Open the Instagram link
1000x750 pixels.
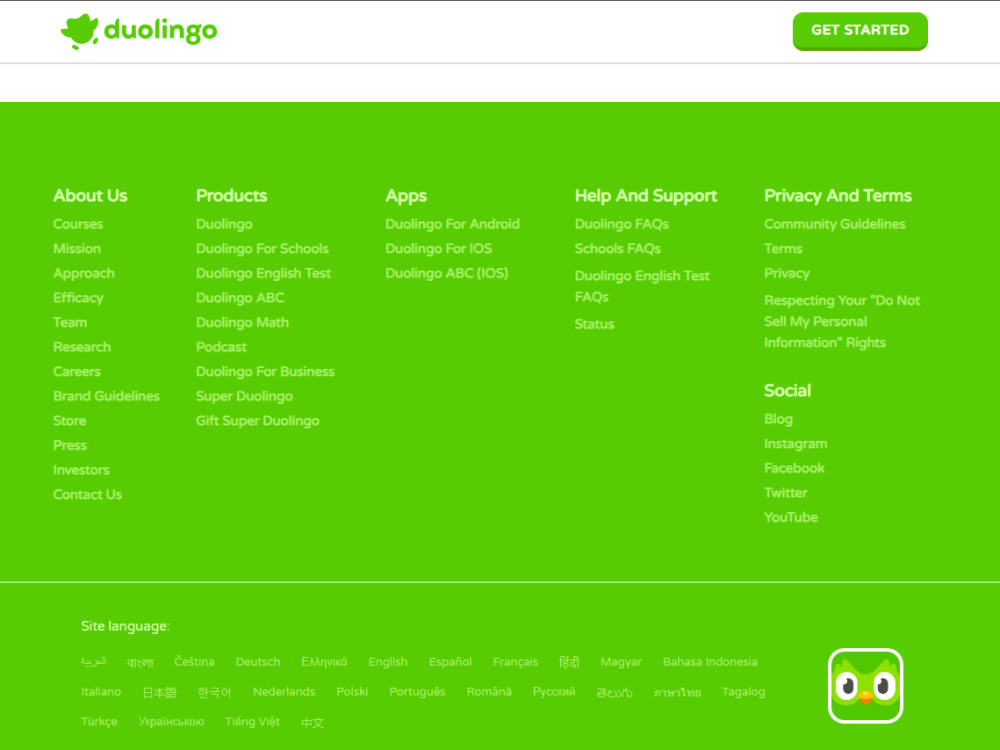tap(795, 444)
